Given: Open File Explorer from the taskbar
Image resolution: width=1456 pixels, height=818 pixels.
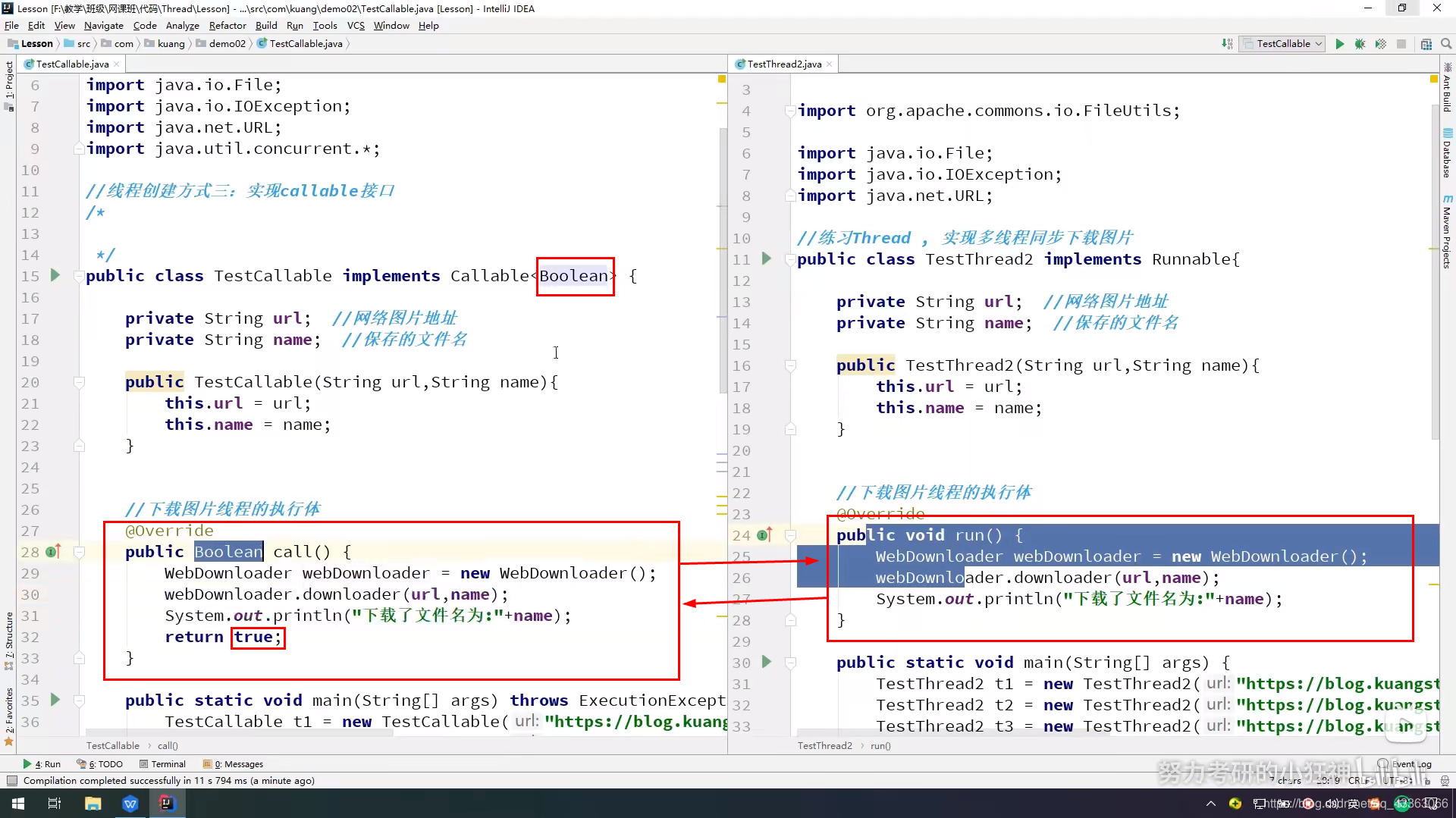Looking at the screenshot, I should click(93, 804).
